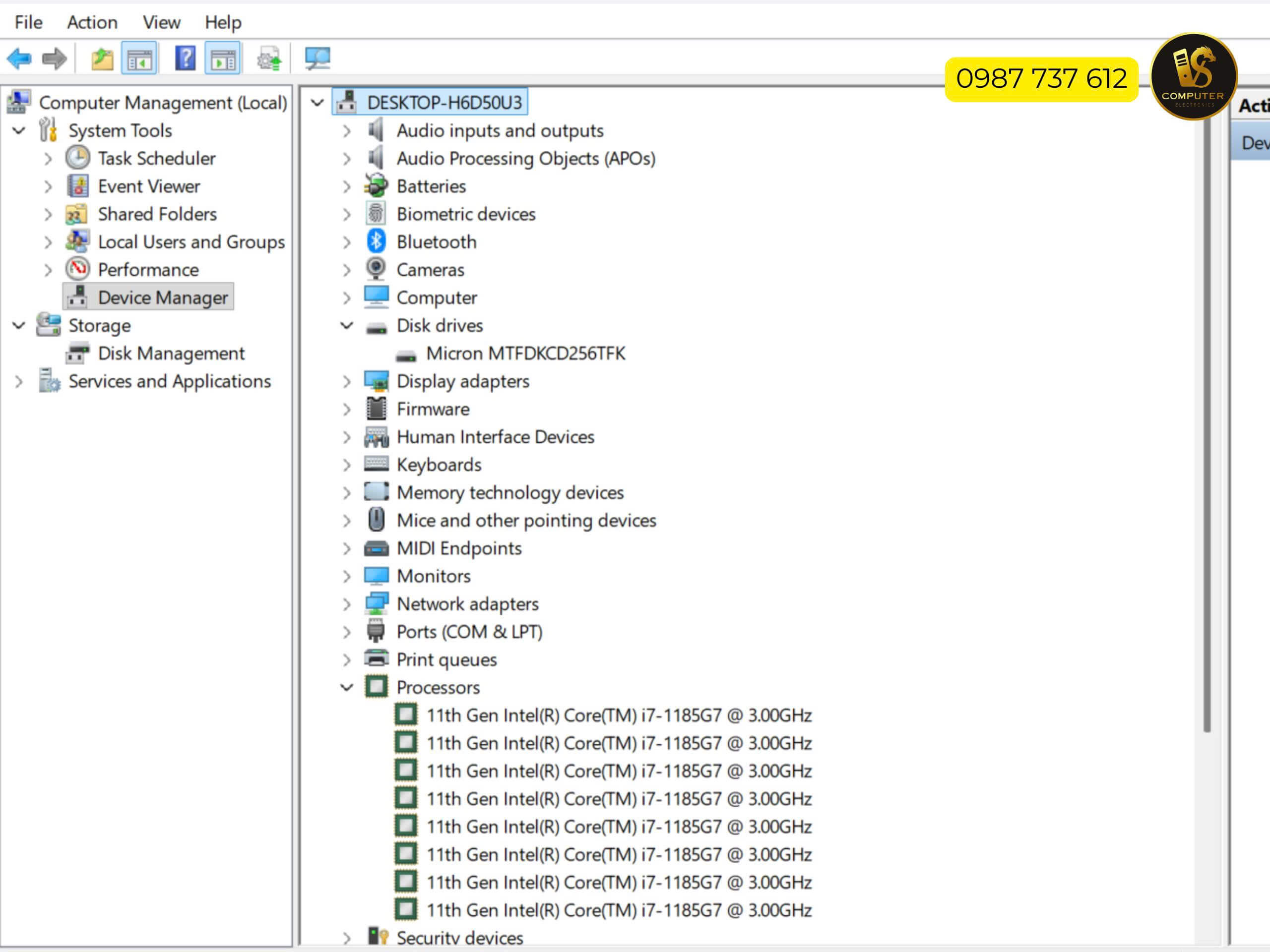
Task: Expand the Monitors category
Action: point(347,576)
